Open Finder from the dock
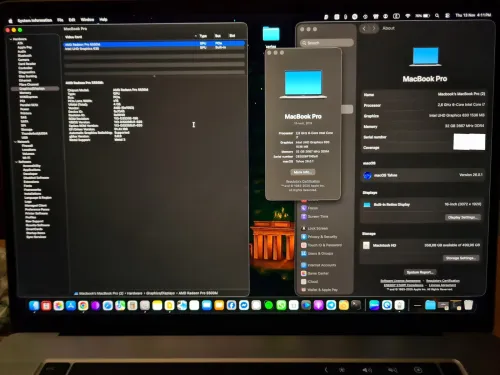Image resolution: width=500 pixels, height=375 pixels. pyautogui.click(x=34, y=305)
